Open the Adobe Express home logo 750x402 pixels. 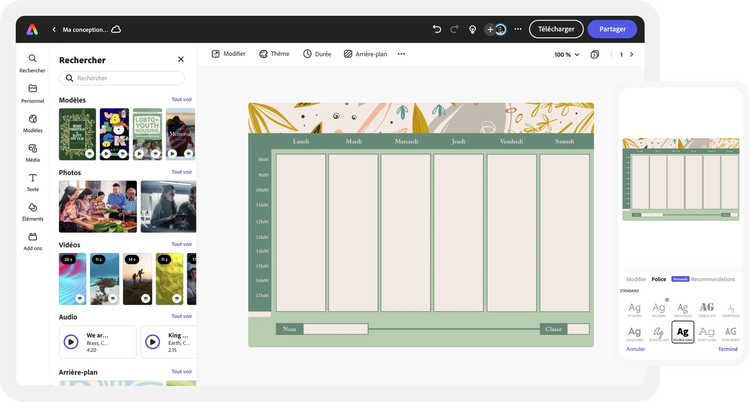pos(32,30)
